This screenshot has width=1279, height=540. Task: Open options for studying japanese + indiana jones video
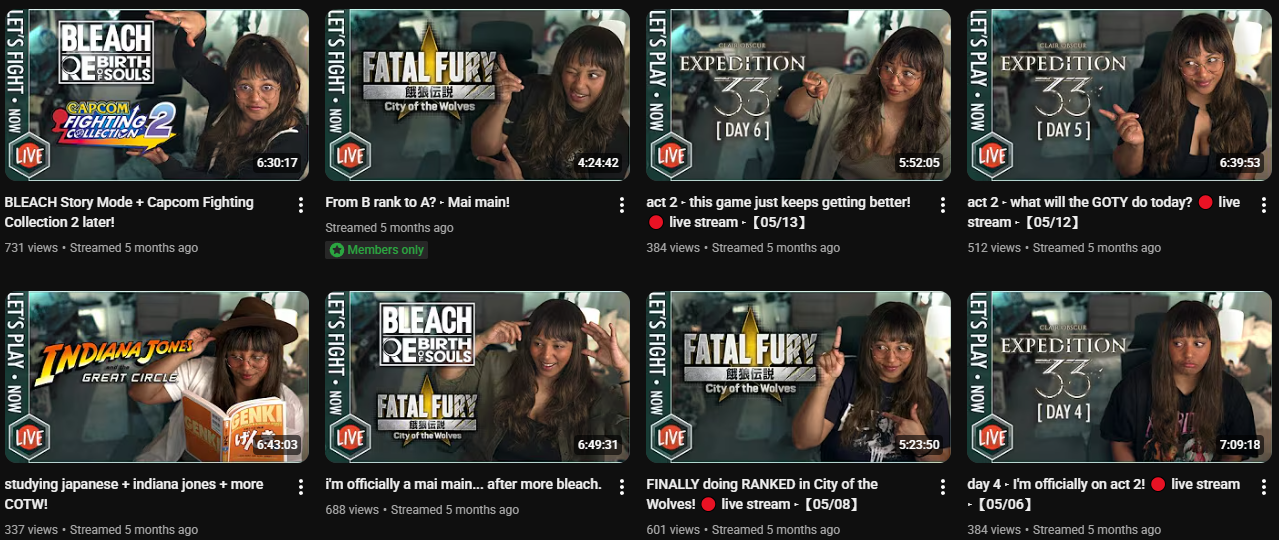click(x=301, y=487)
